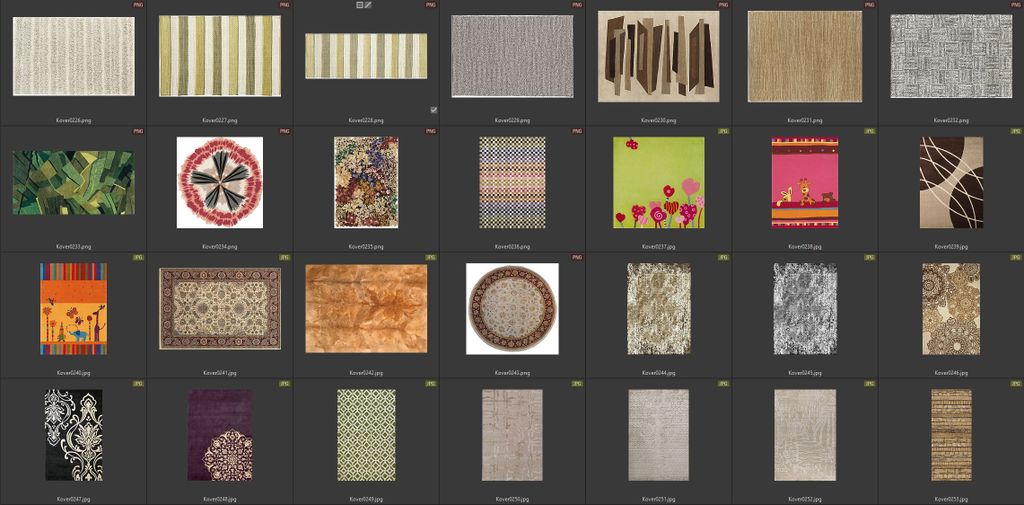Click the PNG badge on round rug Kover0243

(x=577, y=257)
